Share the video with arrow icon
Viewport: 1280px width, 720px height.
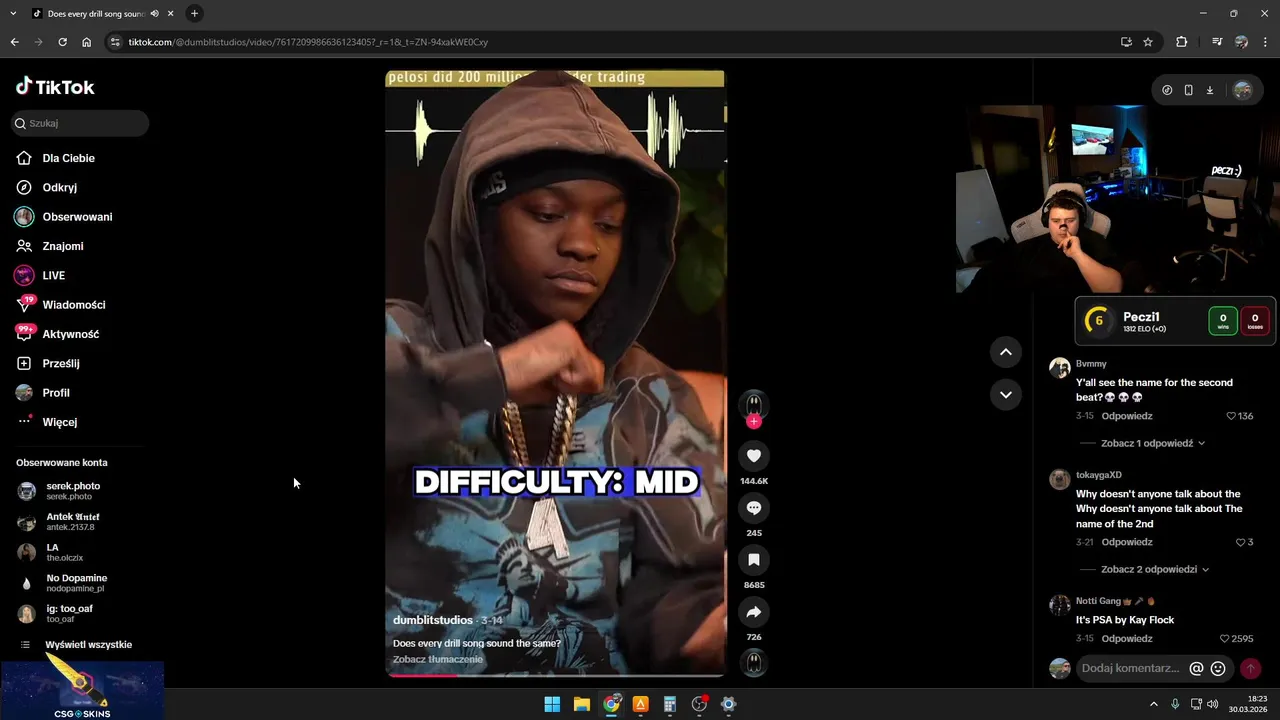point(754,612)
